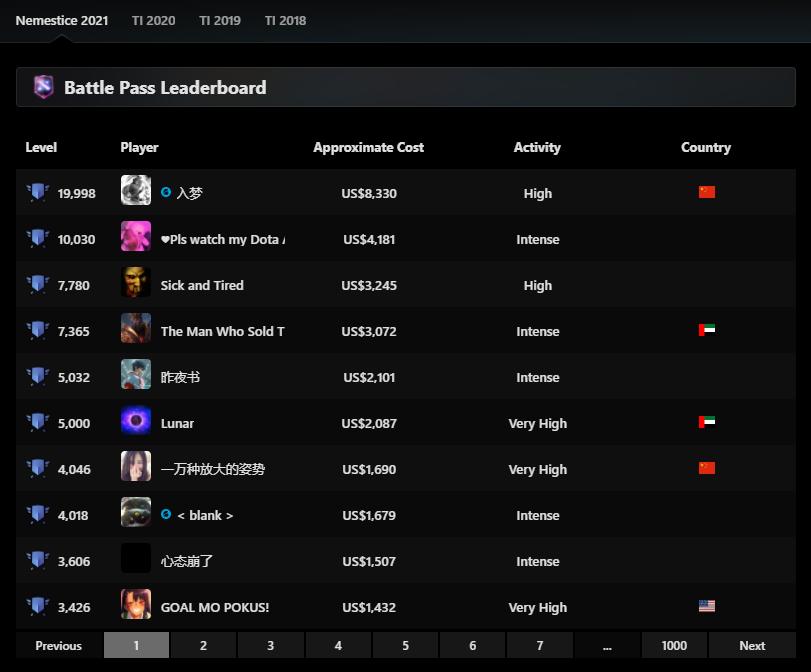
Task: Click the Level column header
Action: [41, 147]
